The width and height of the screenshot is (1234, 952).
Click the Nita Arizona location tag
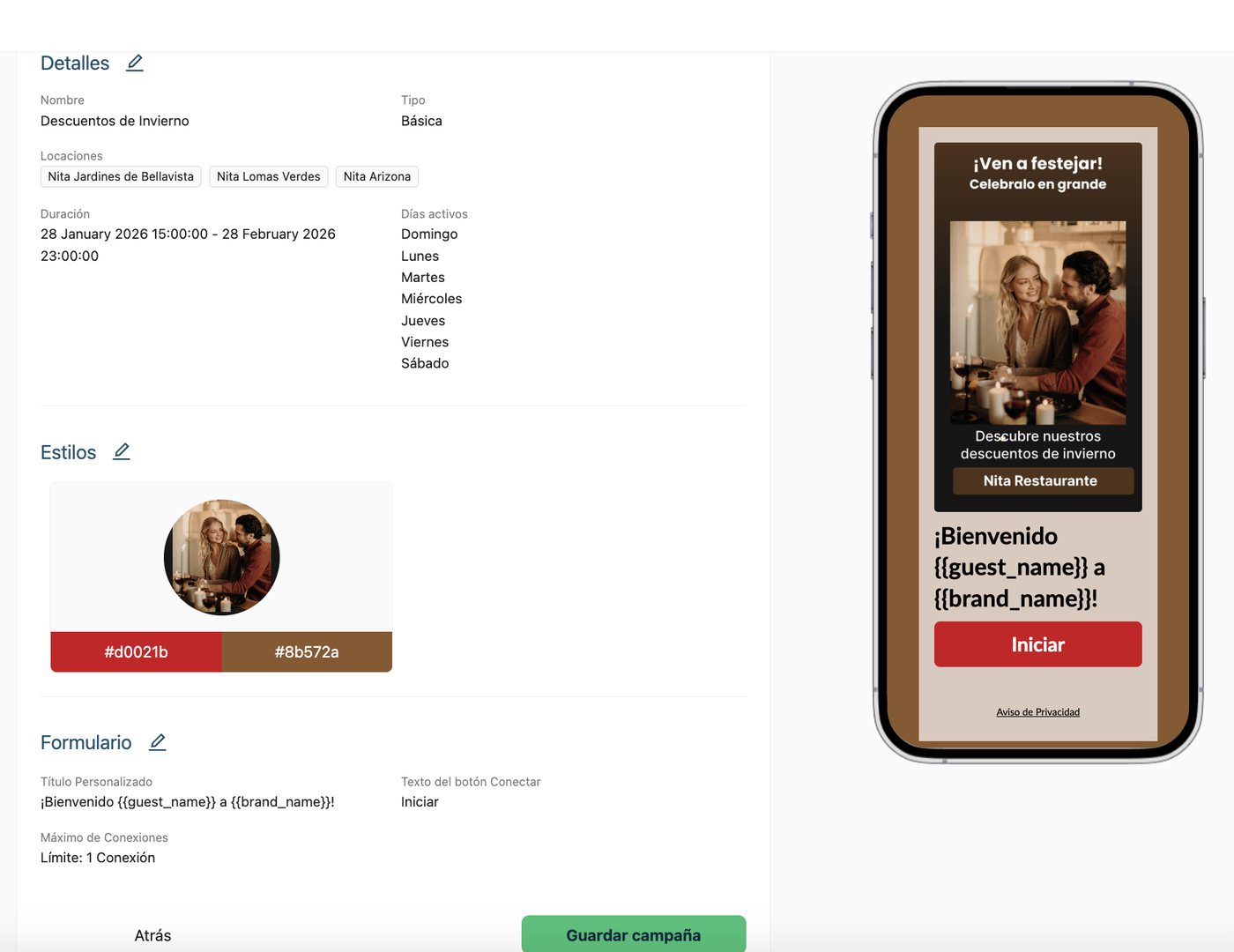click(x=377, y=176)
